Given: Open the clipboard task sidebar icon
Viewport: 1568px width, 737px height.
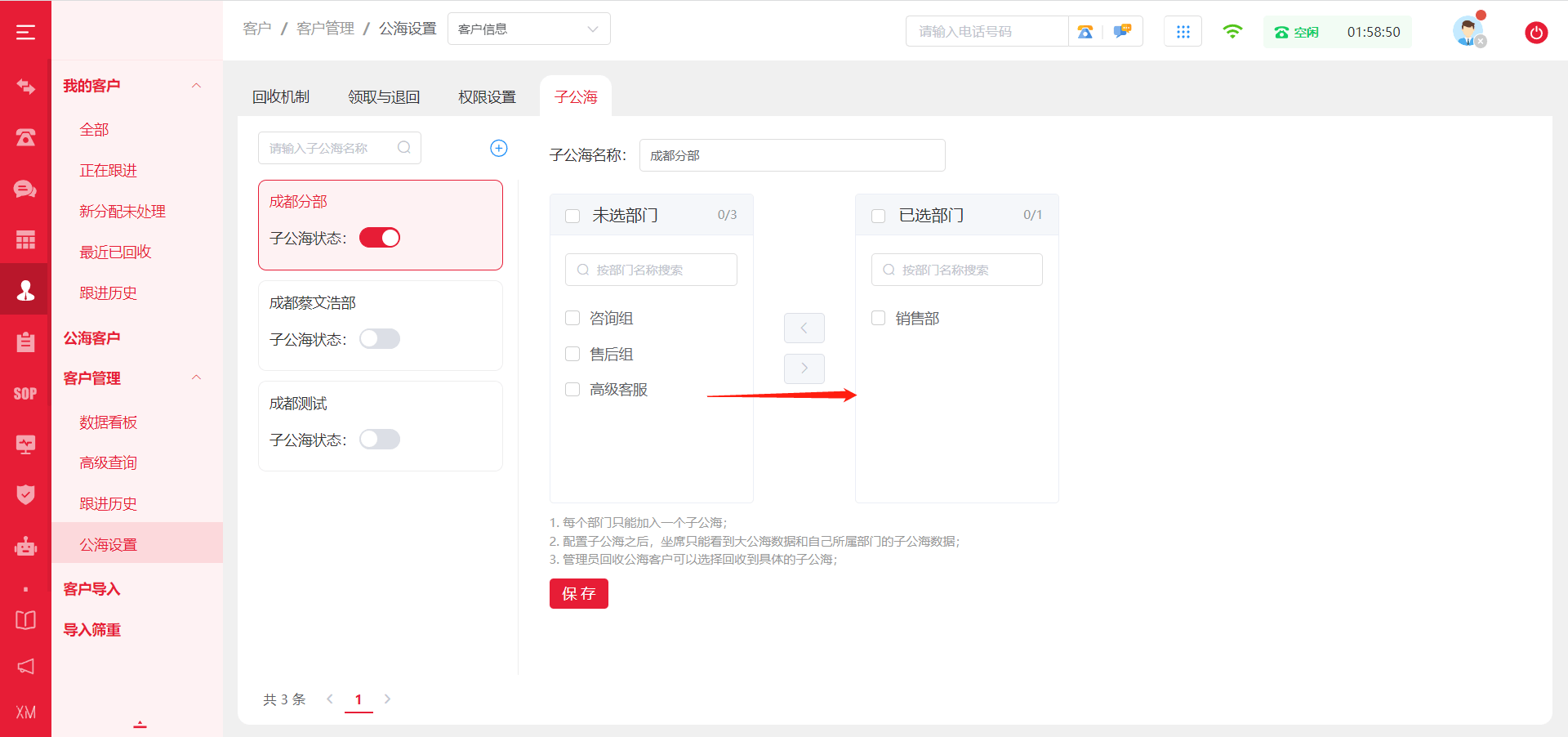Looking at the screenshot, I should (x=25, y=342).
